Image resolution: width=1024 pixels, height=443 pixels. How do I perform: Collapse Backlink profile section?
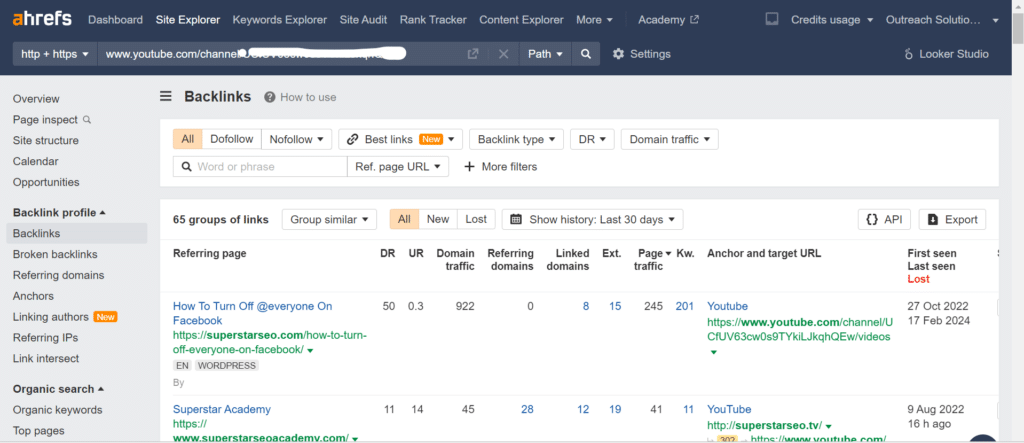(x=59, y=212)
